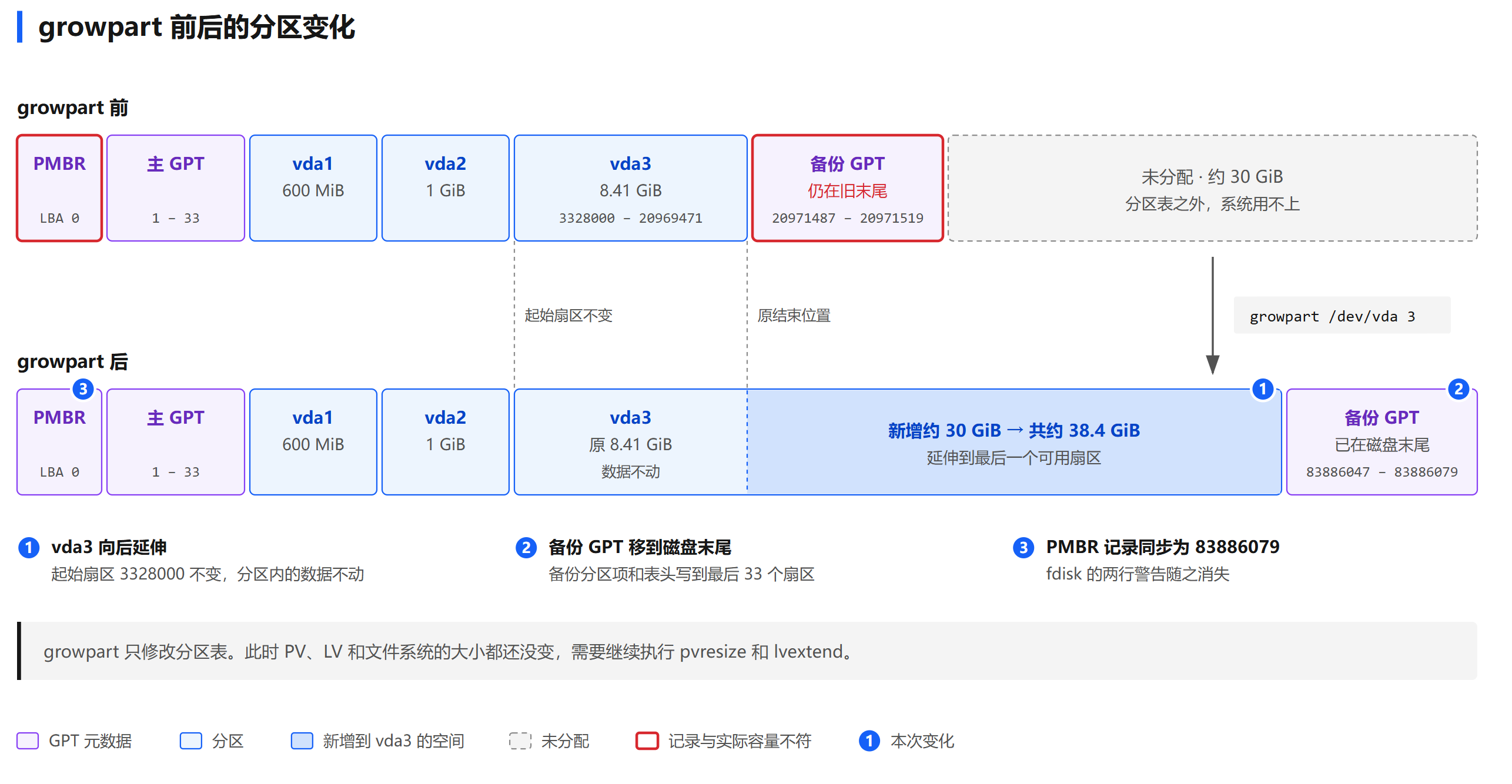
Task: Click the "growpart /dev/vda 3" command label
Action: coord(1342,316)
